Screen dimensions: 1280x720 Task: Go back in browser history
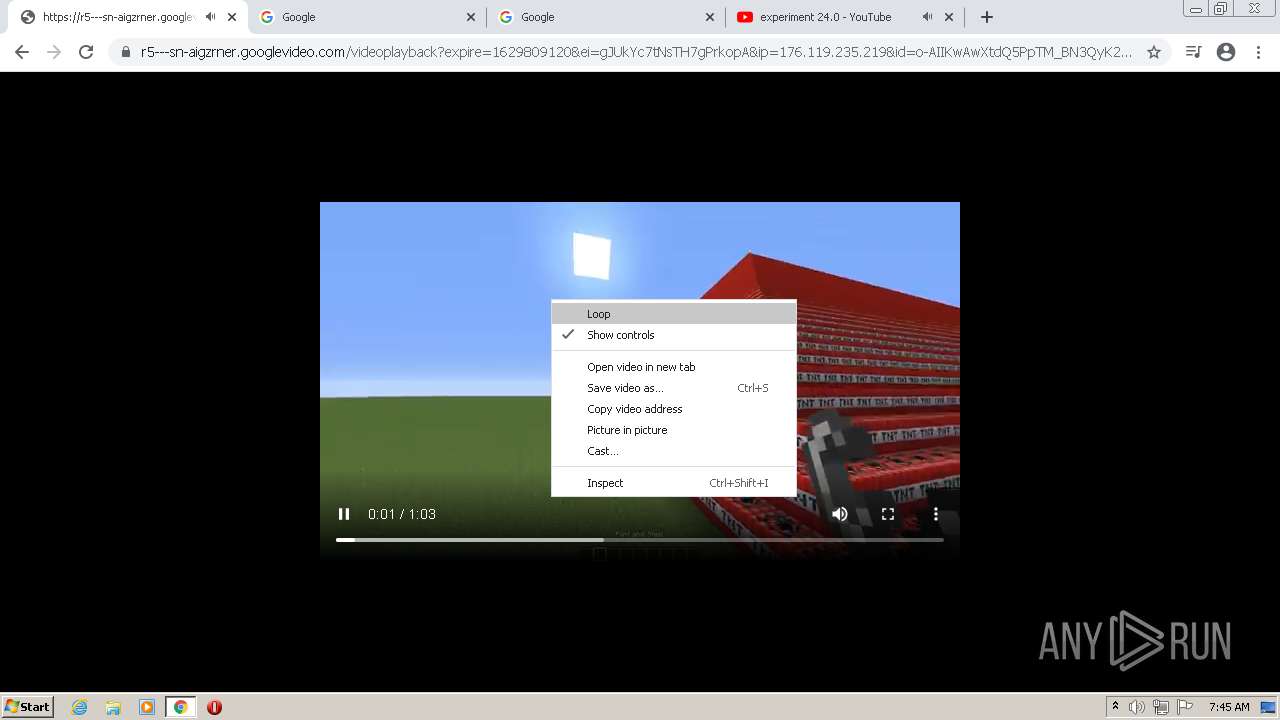coord(22,52)
